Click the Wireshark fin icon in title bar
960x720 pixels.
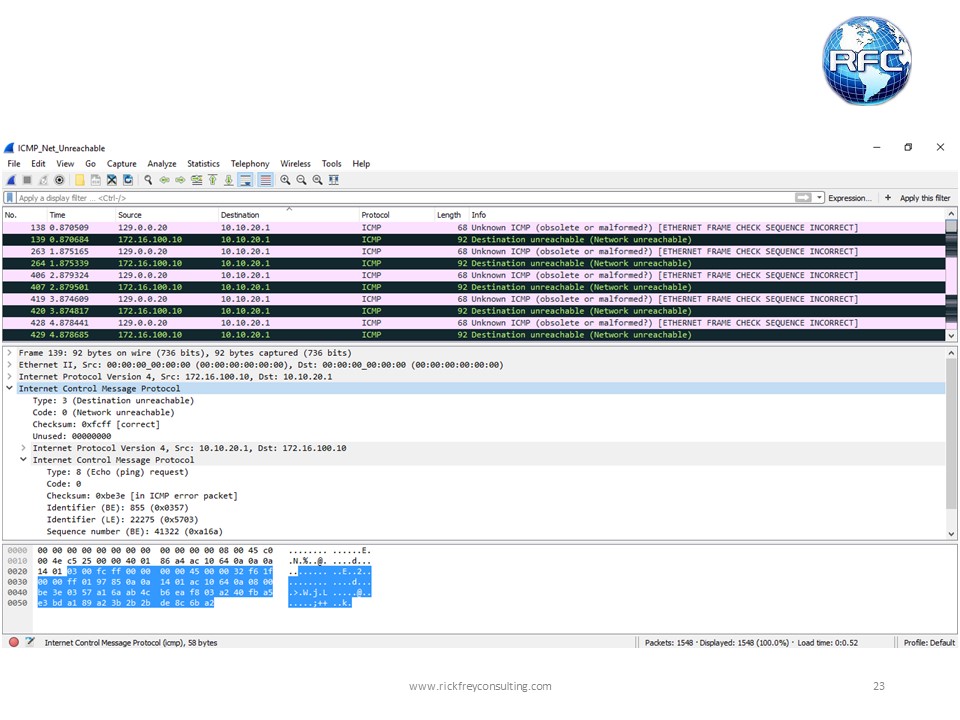9,148
